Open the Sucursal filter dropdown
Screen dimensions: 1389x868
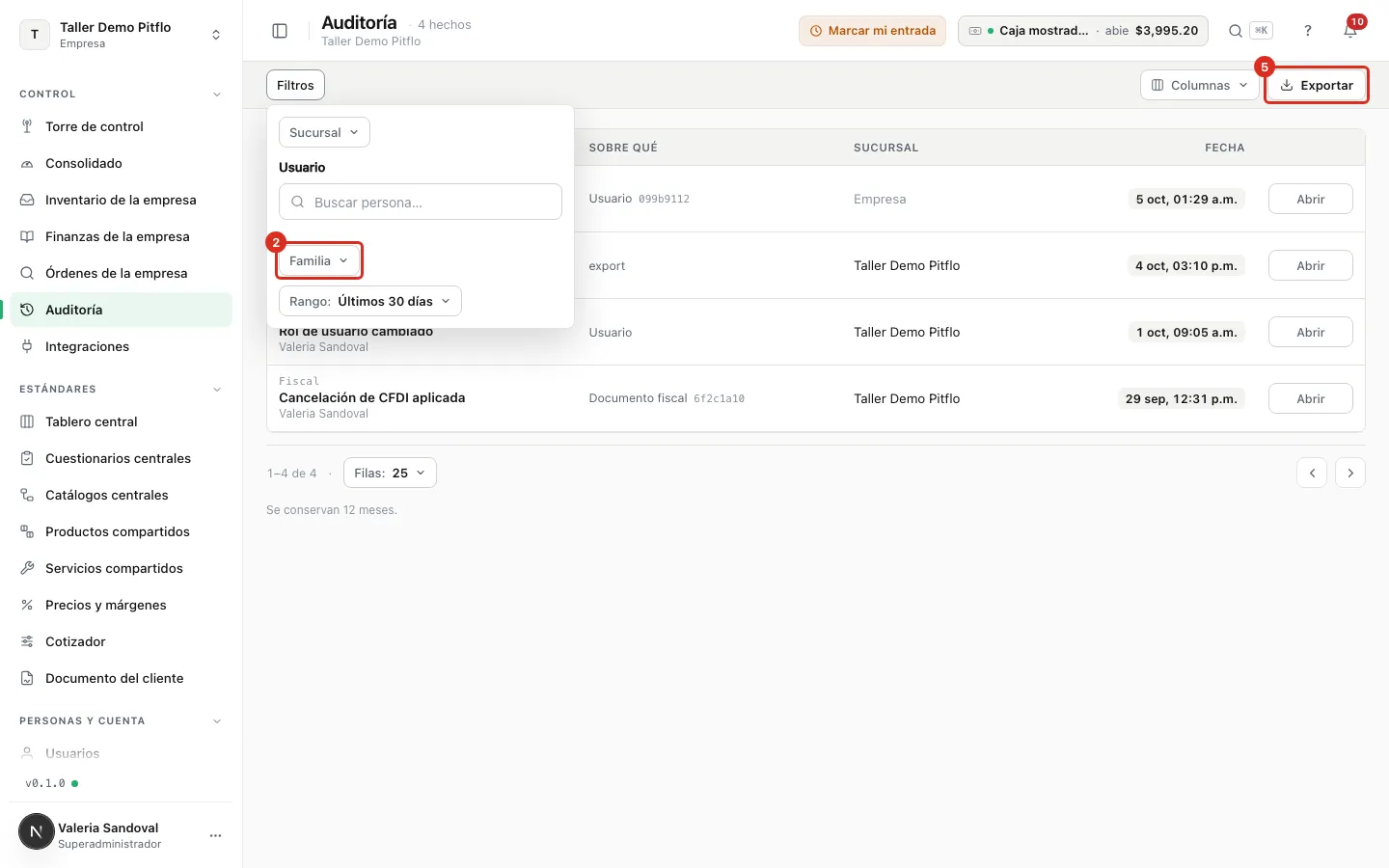click(x=324, y=132)
